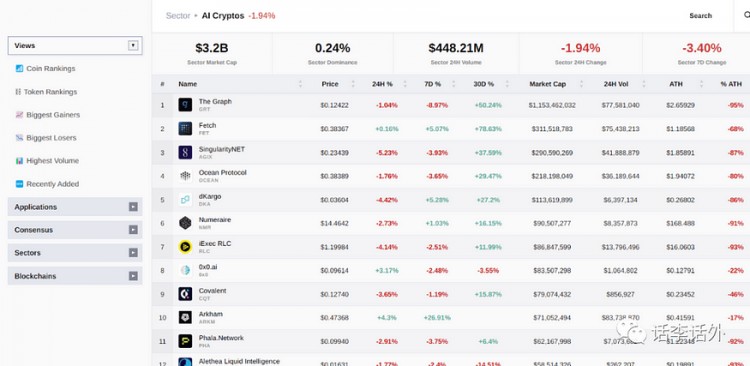Viewport: 750px width, 366px height.
Task: Open the Views dropdown arrow
Action: 133,45
